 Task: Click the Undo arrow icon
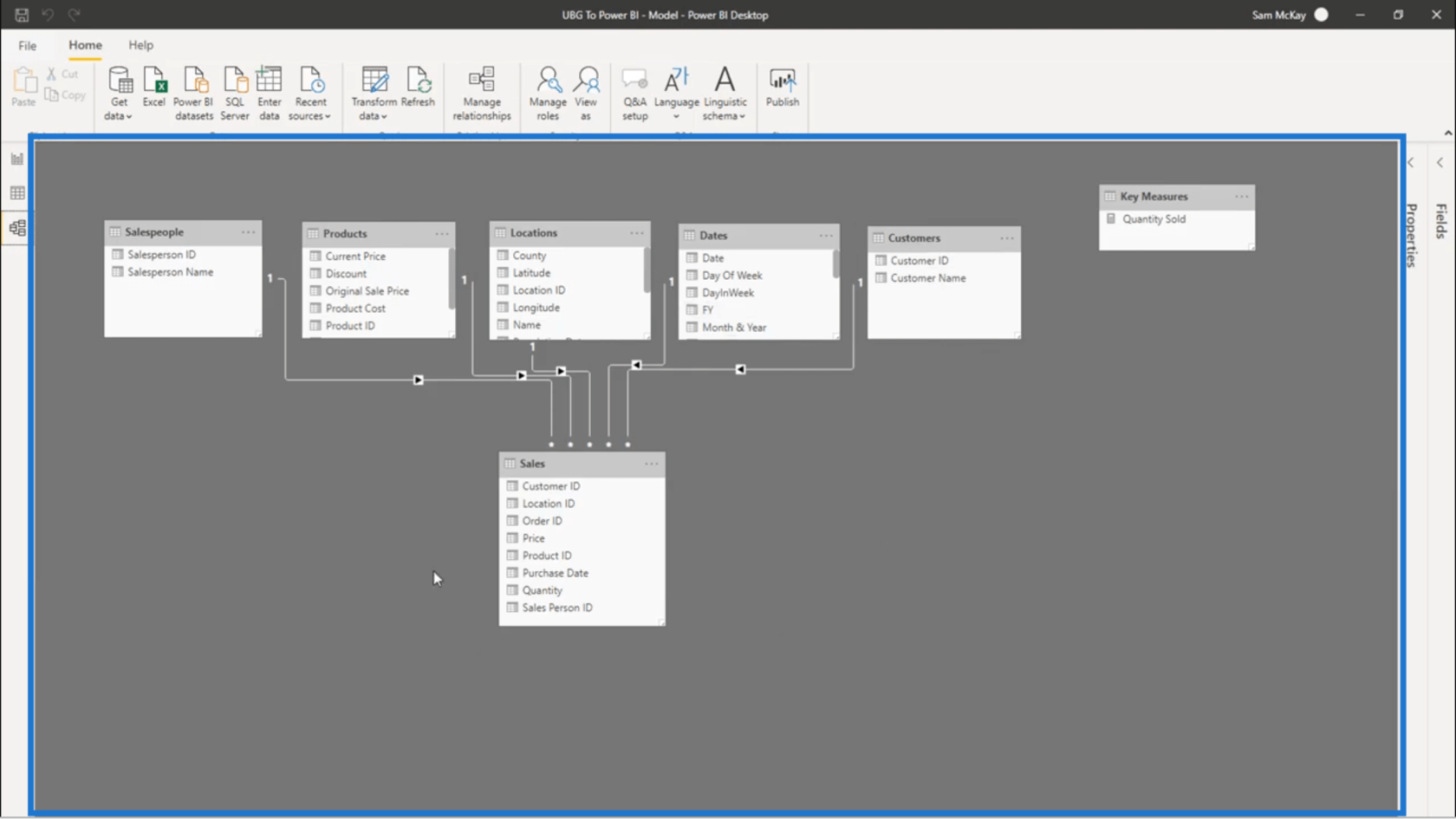[48, 15]
